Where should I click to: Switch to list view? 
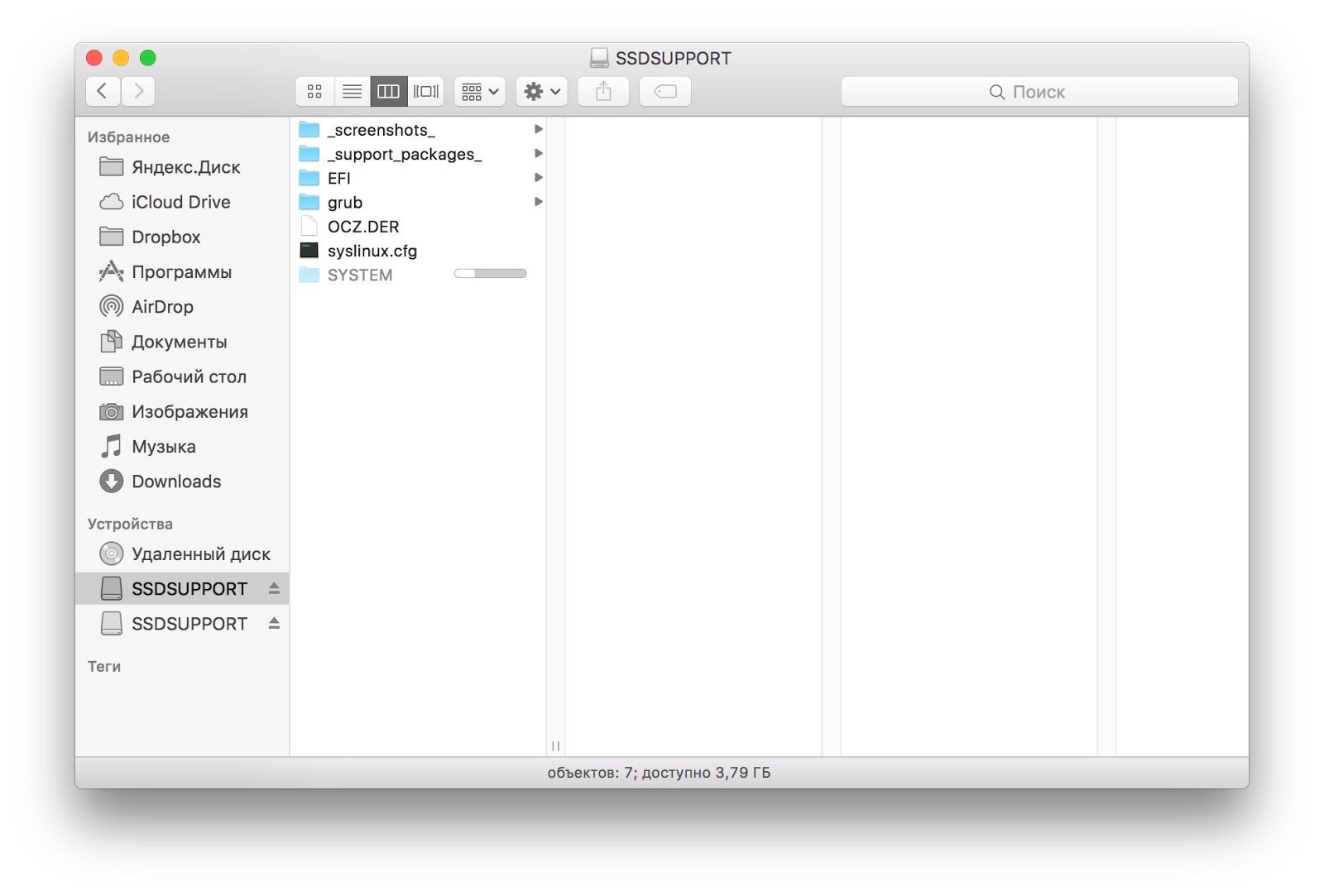(x=352, y=91)
